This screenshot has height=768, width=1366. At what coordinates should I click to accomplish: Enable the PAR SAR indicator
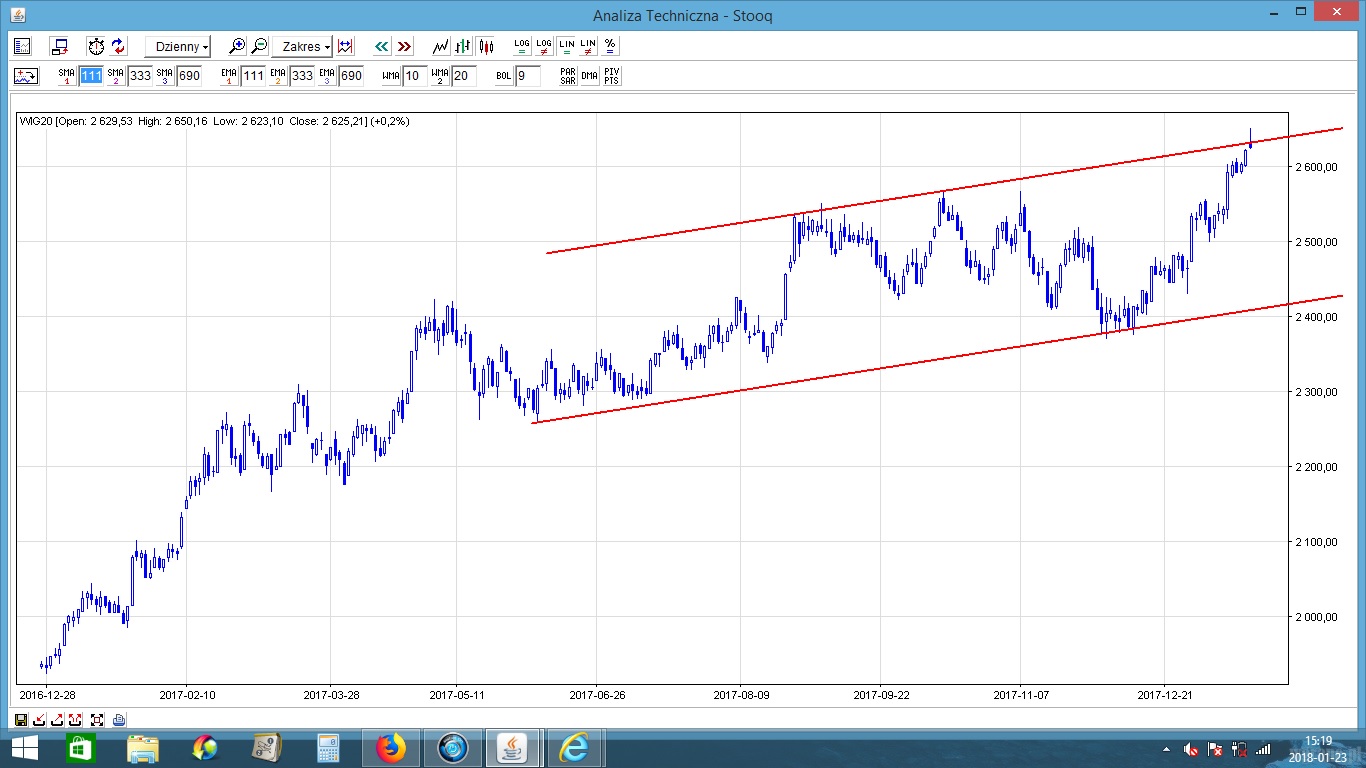coord(567,76)
